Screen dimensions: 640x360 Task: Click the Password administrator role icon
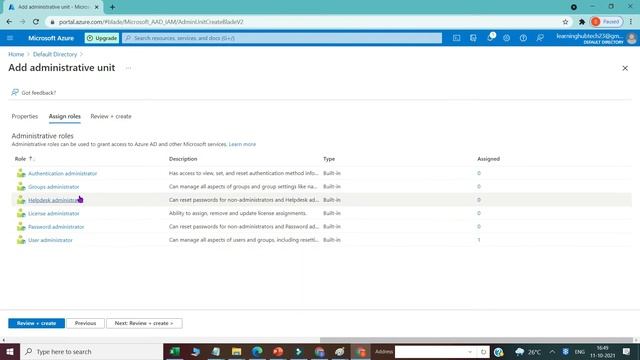pyautogui.click(x=21, y=227)
